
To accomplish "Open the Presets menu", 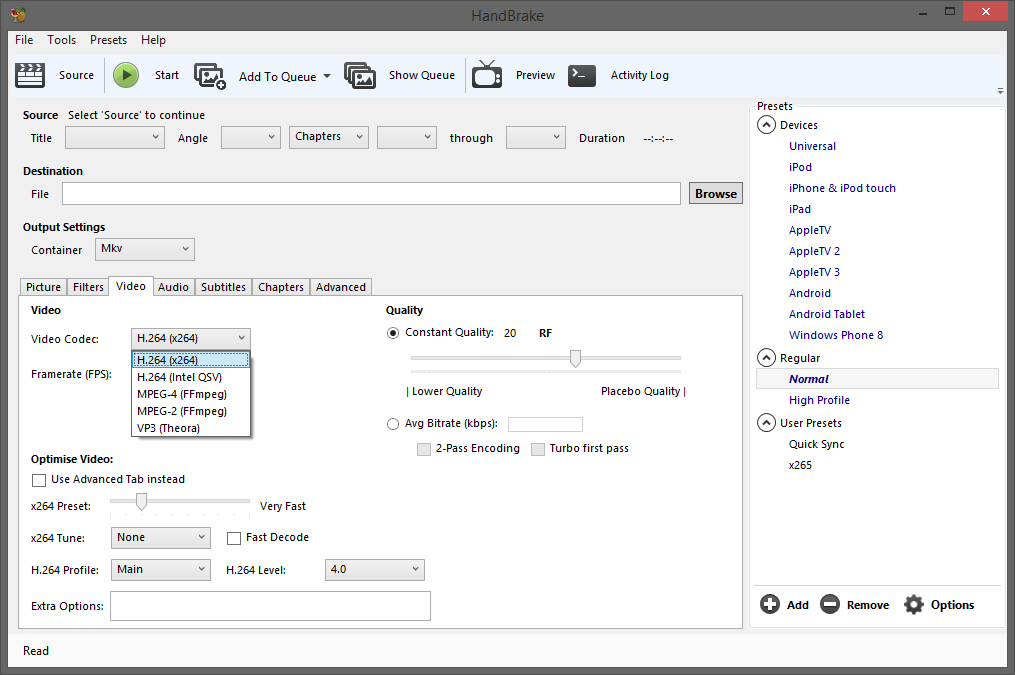I will [x=108, y=40].
